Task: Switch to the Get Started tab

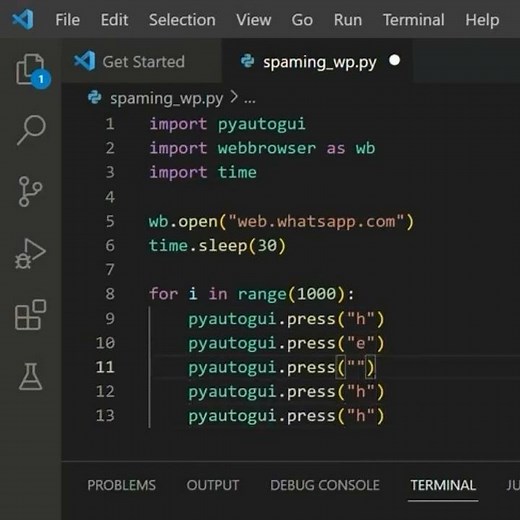Action: (x=142, y=61)
